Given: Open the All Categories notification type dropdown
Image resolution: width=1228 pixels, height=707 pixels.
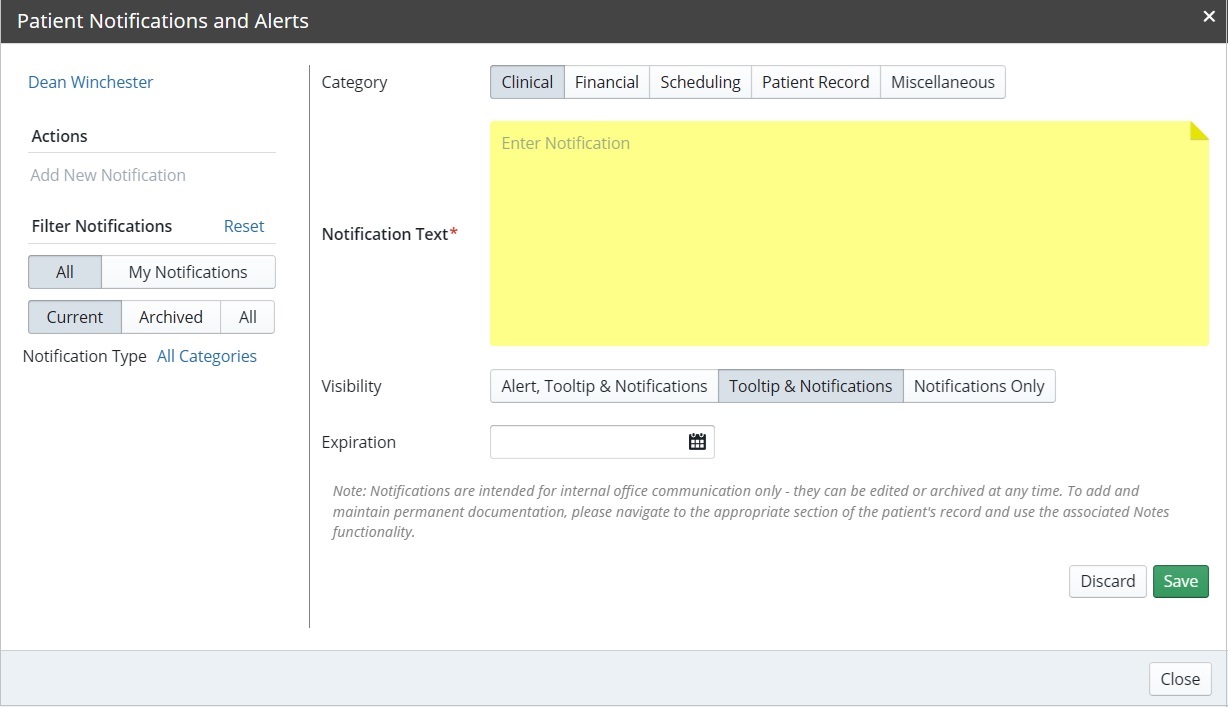Looking at the screenshot, I should (x=207, y=356).
